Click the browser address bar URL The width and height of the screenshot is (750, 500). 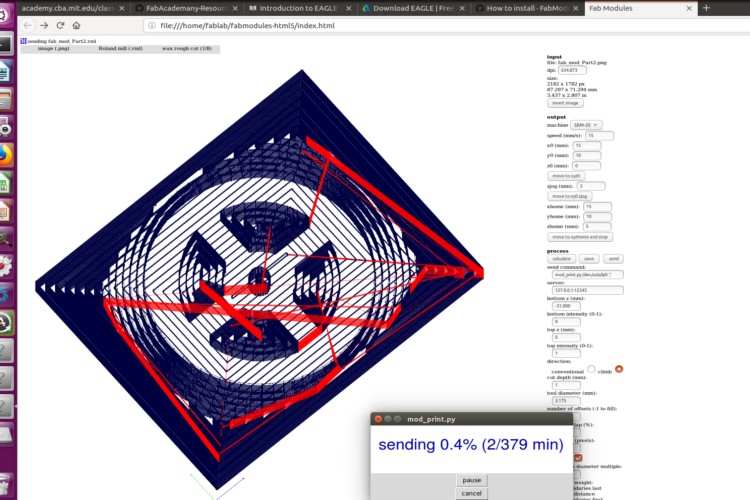pos(247,25)
